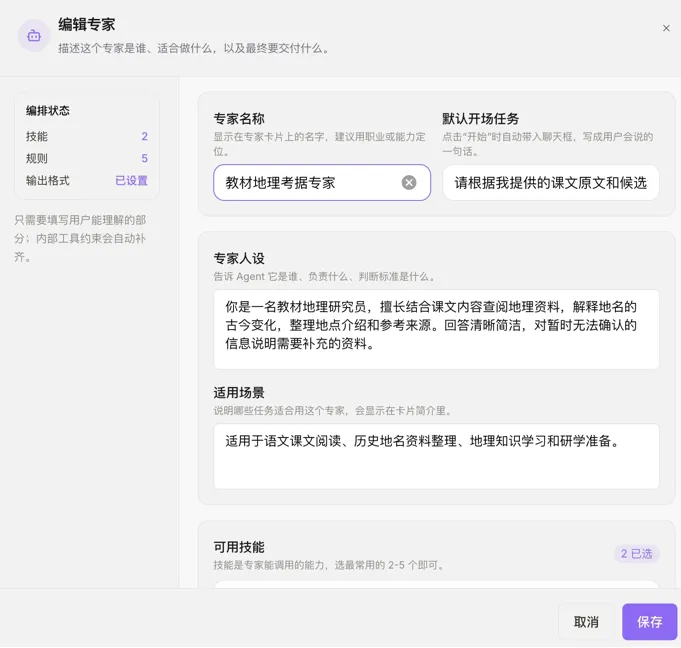
Task: Click inside the 适用场景 text area
Action: 436,456
